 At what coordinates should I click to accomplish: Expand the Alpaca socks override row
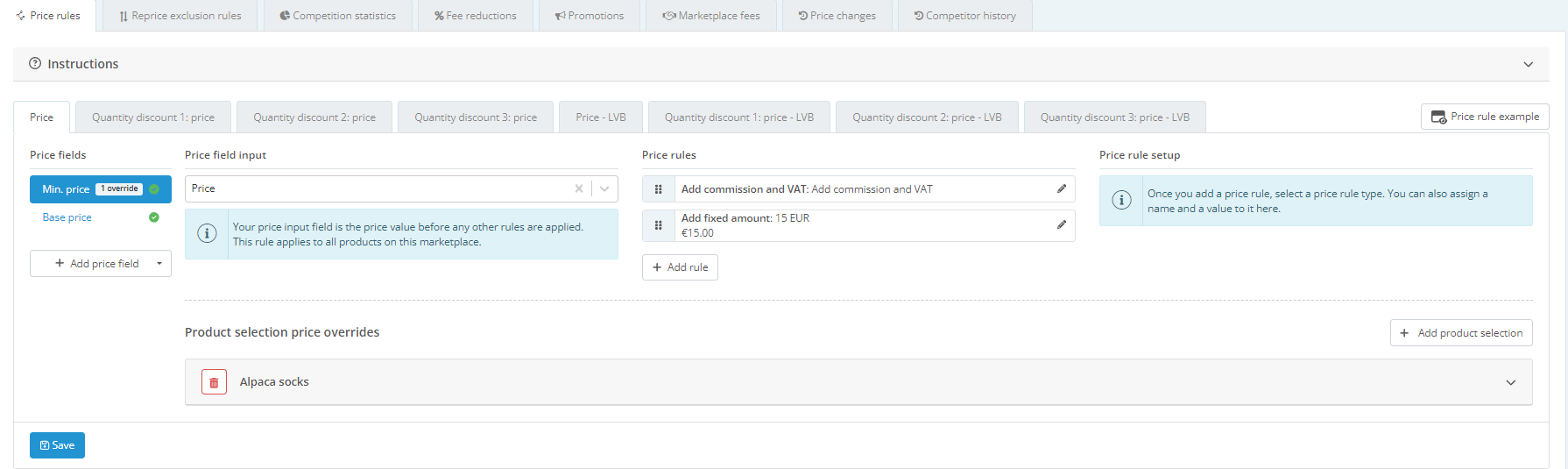click(1510, 382)
